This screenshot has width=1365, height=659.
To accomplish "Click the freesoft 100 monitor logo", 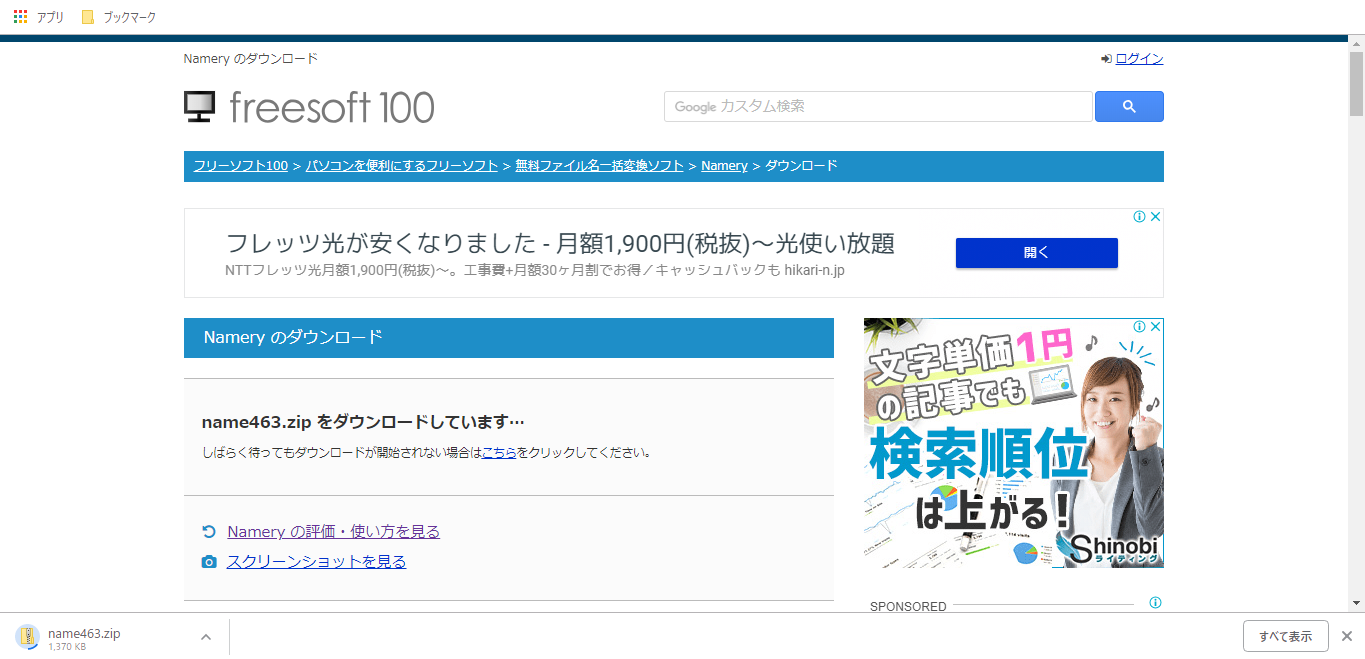I will click(199, 107).
